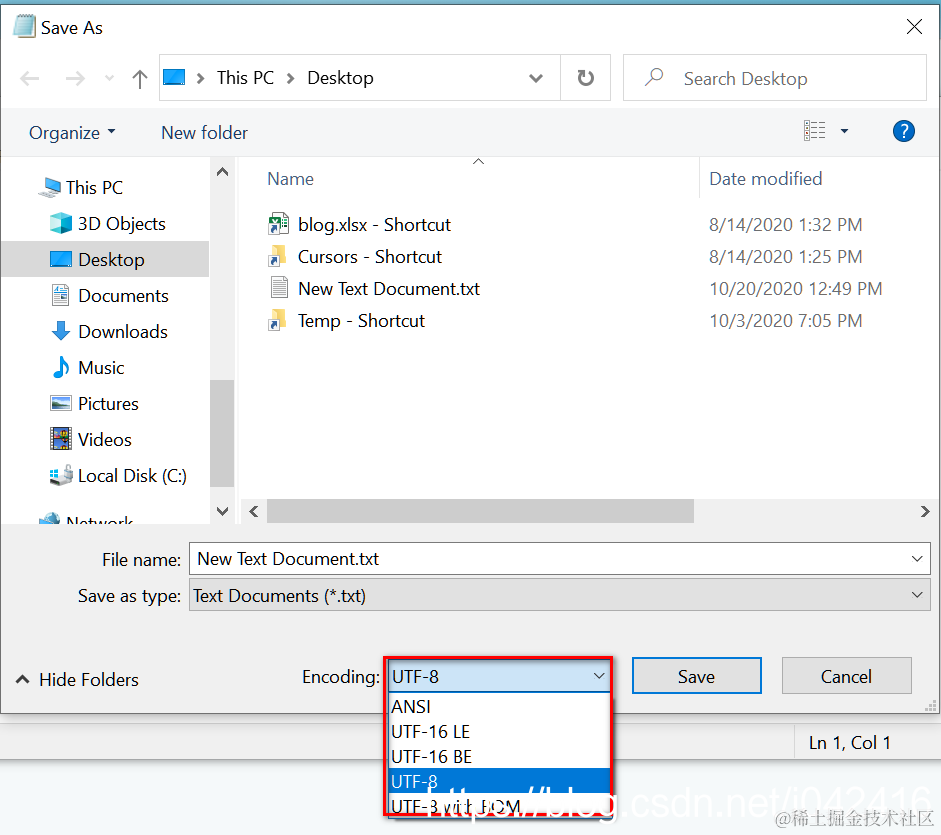Go back using the back arrow
Image resolution: width=941 pixels, height=835 pixels.
(30, 79)
